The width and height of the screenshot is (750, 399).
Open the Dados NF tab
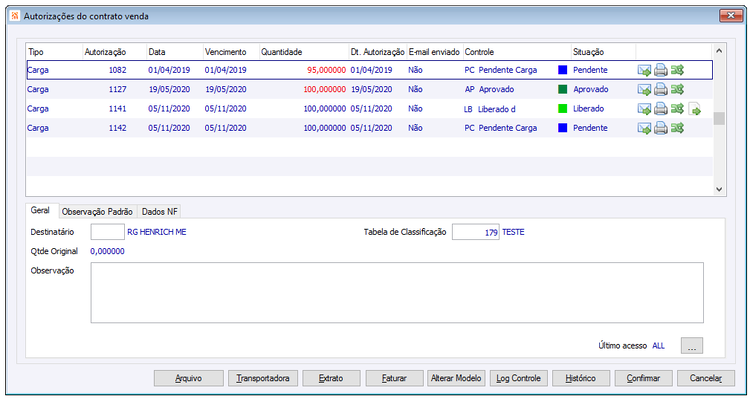(x=159, y=211)
